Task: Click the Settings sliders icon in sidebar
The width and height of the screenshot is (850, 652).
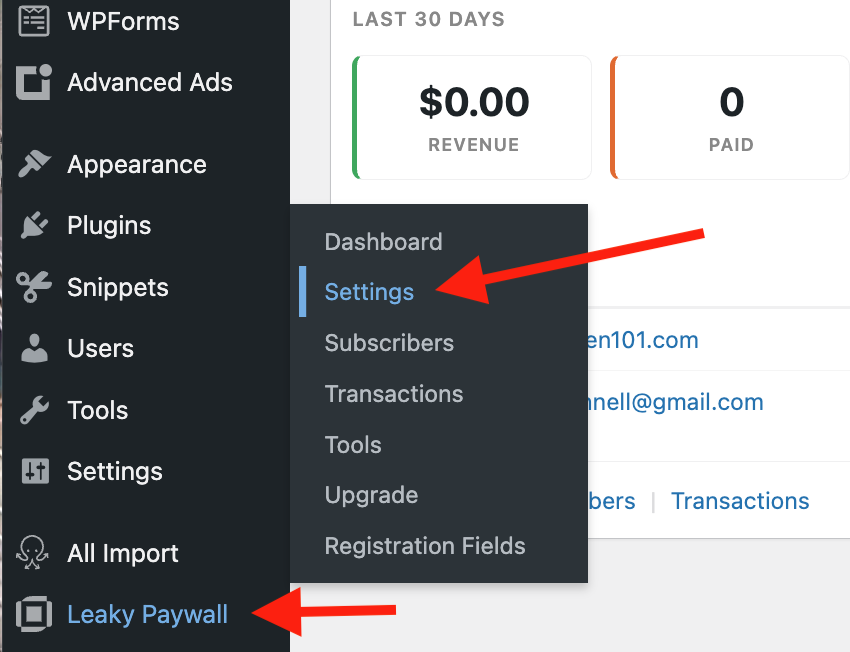Action: coord(34,472)
